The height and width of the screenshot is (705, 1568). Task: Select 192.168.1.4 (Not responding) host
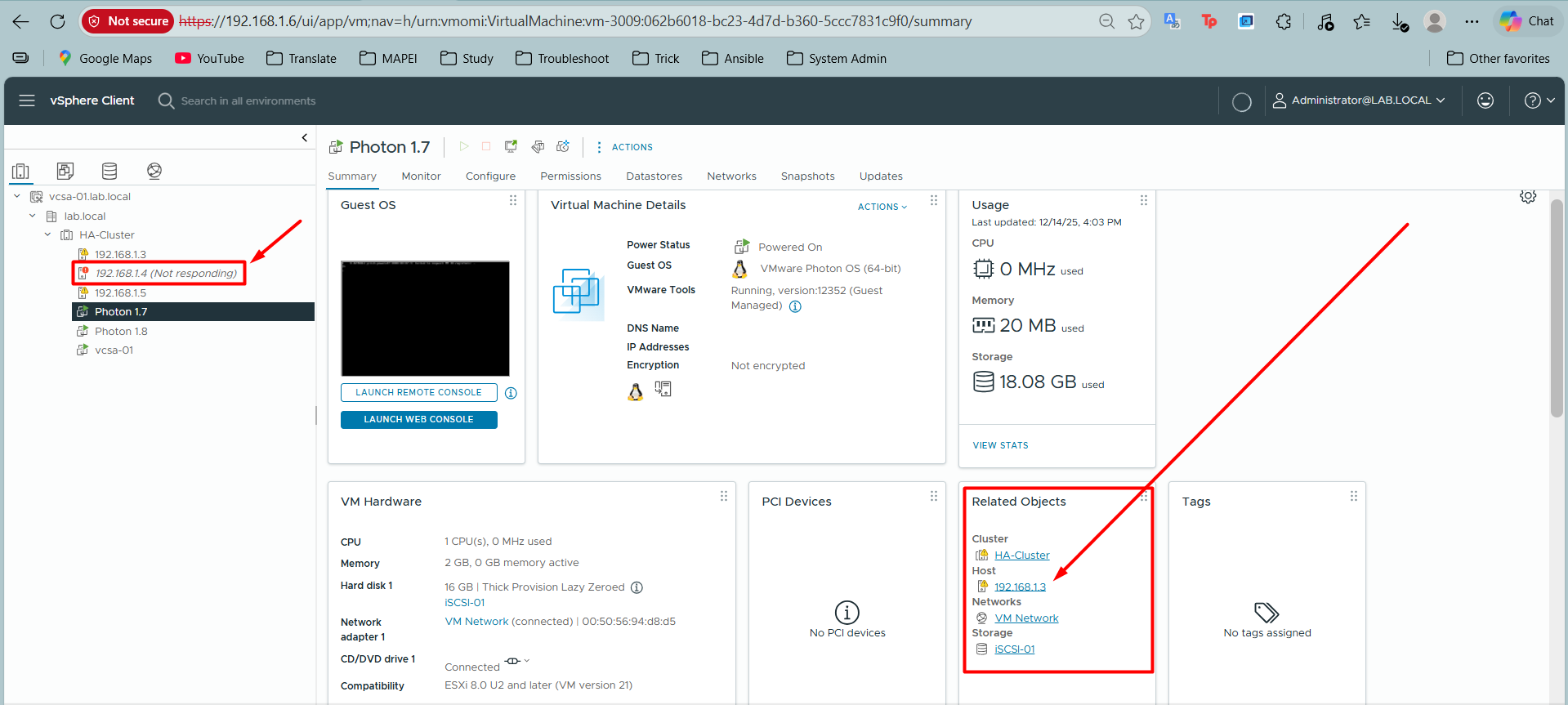coord(165,273)
